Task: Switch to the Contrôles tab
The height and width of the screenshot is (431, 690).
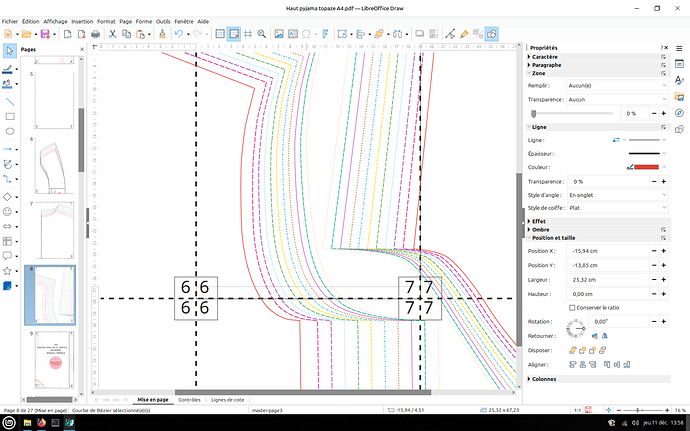Action: [189, 399]
